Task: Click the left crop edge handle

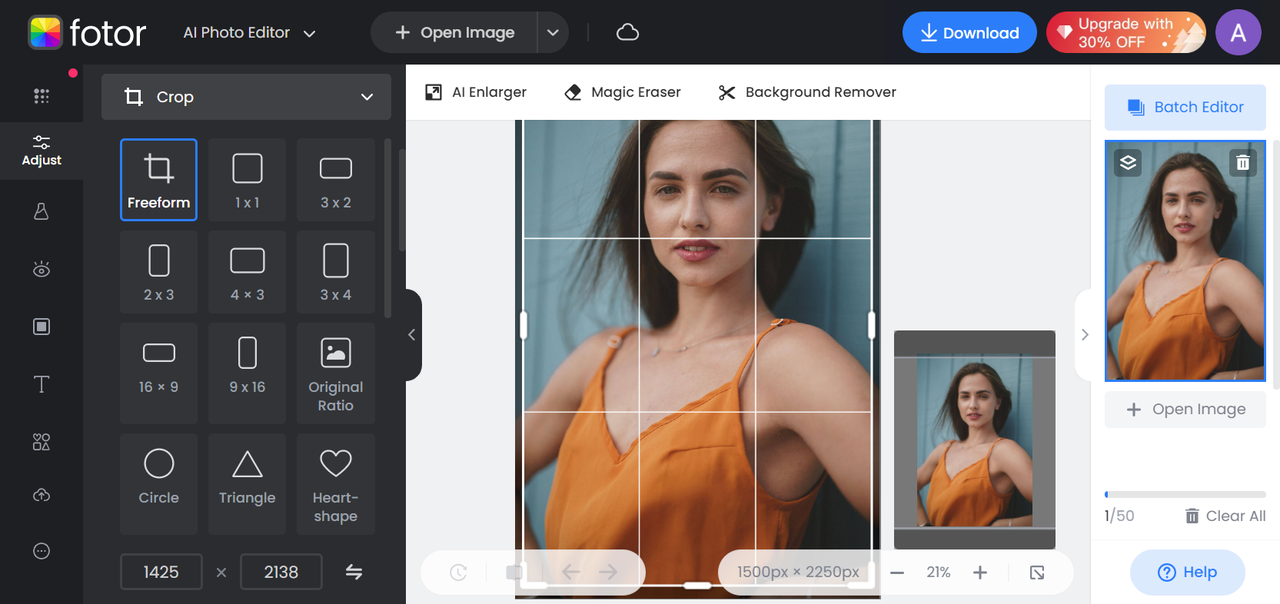Action: pyautogui.click(x=523, y=325)
